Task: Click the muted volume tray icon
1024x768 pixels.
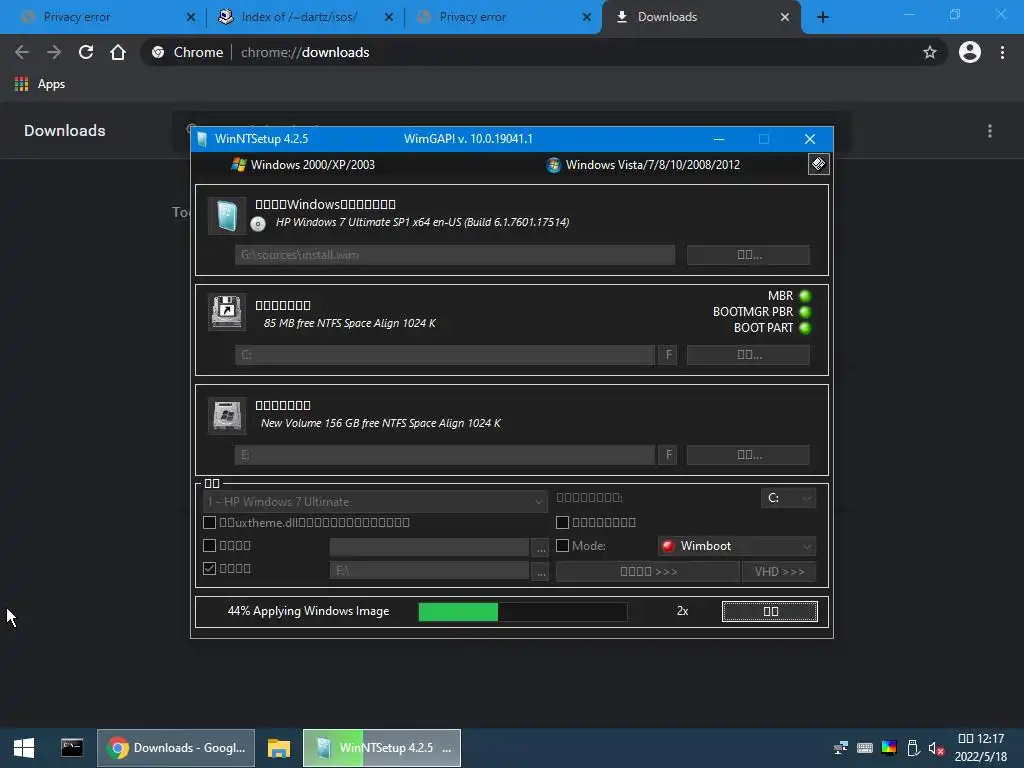Action: [936, 748]
